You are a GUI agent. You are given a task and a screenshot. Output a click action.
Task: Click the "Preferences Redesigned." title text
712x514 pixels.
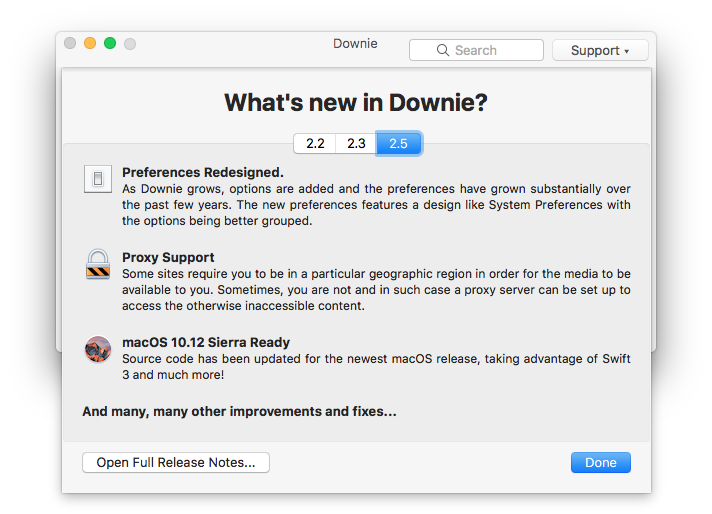tap(203, 173)
